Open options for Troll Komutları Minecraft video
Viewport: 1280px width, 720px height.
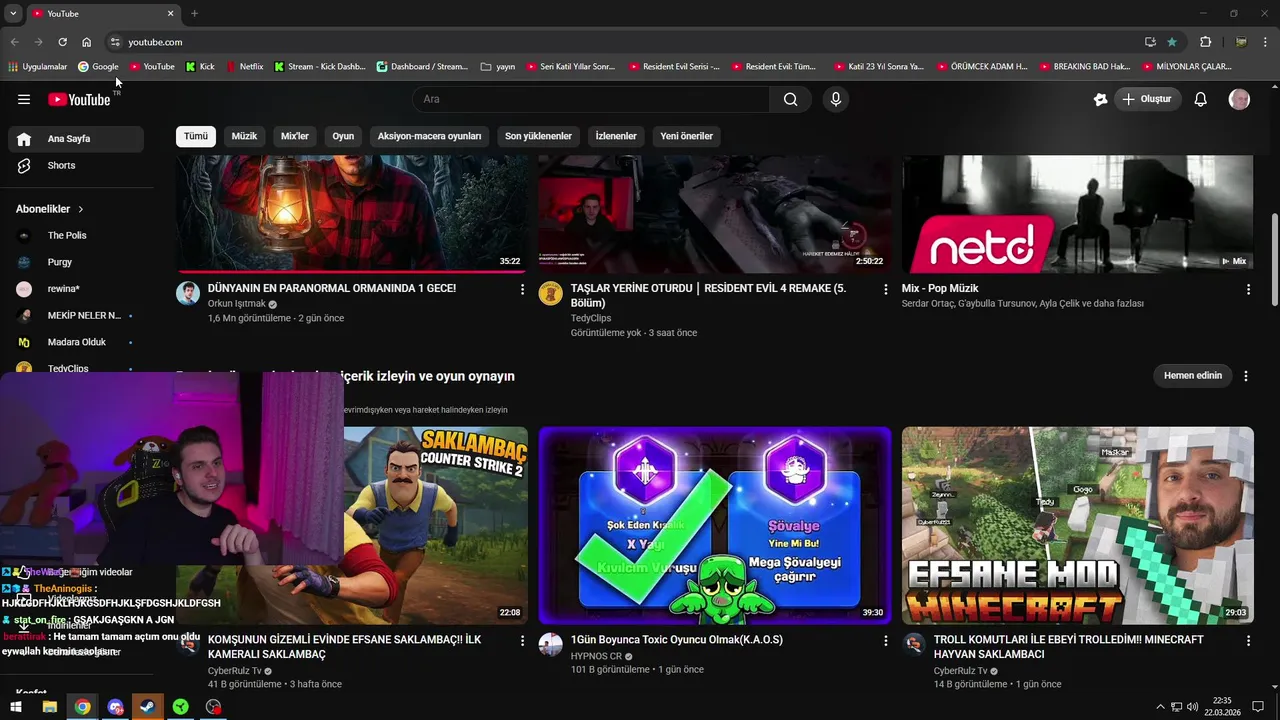tap(1248, 640)
